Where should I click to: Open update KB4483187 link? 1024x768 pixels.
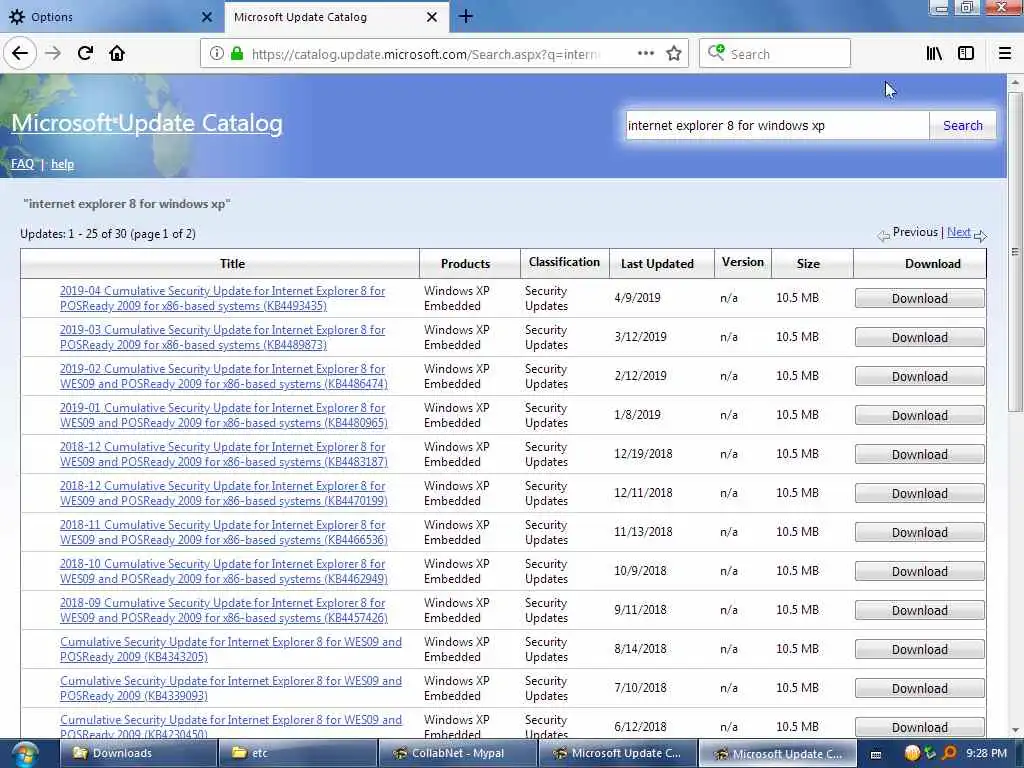tap(223, 455)
